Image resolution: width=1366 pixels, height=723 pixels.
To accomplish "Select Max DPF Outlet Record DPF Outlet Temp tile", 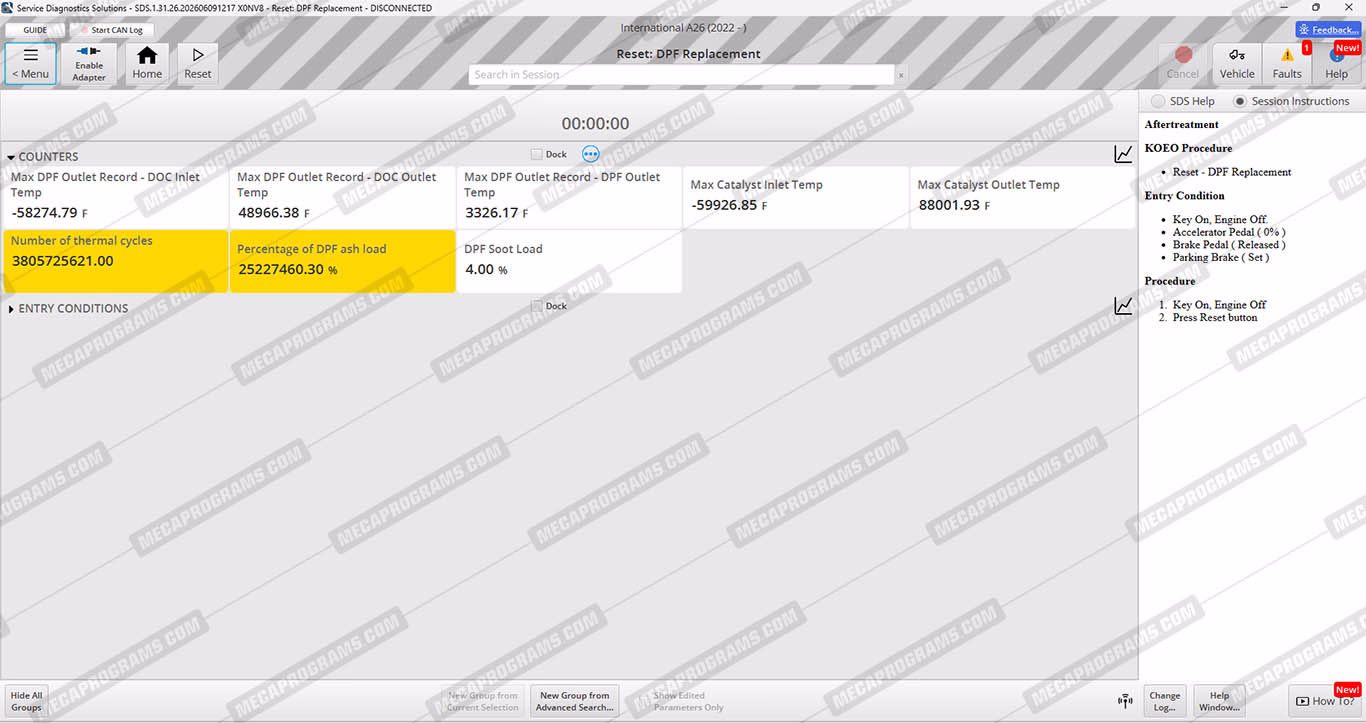I will click(x=569, y=197).
